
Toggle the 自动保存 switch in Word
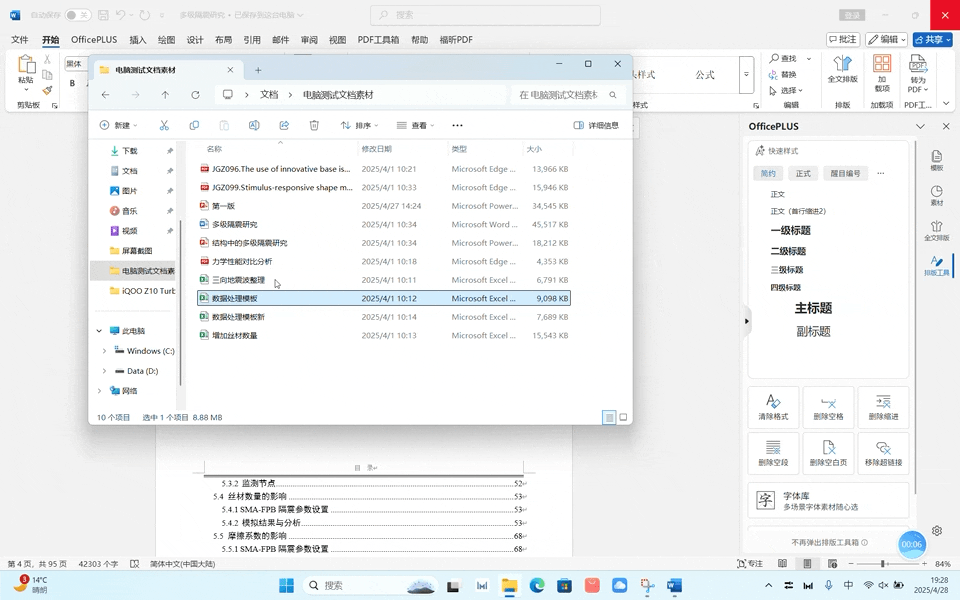click(x=78, y=15)
